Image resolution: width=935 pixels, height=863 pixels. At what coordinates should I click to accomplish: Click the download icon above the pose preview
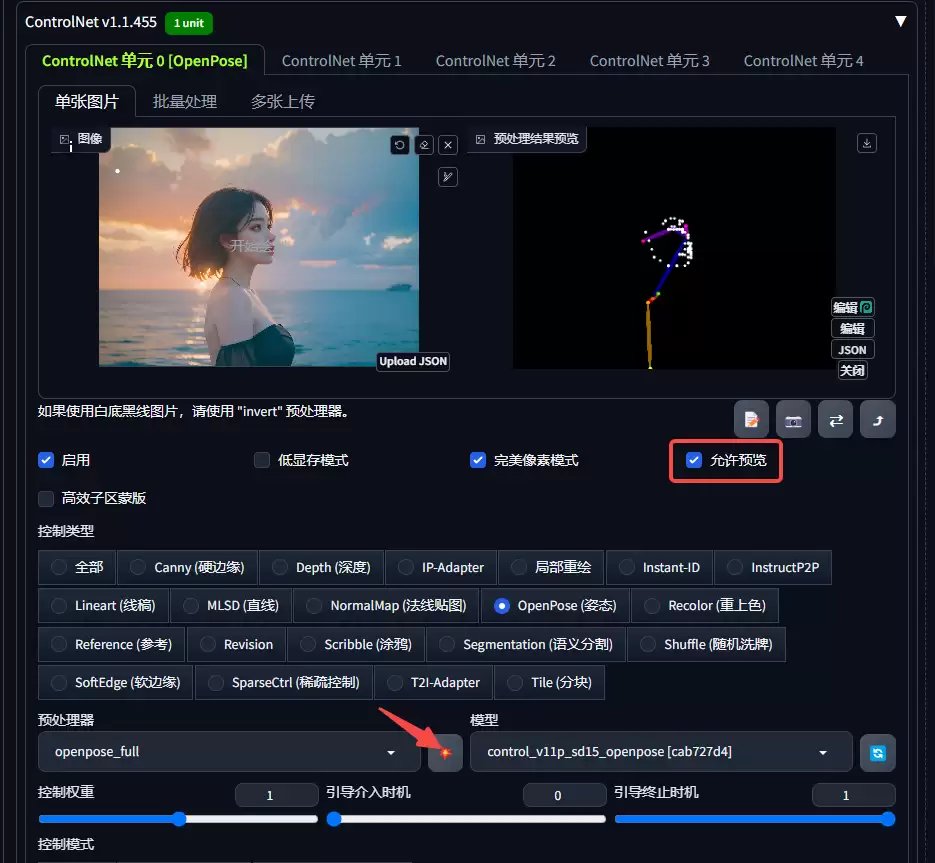pos(866,143)
